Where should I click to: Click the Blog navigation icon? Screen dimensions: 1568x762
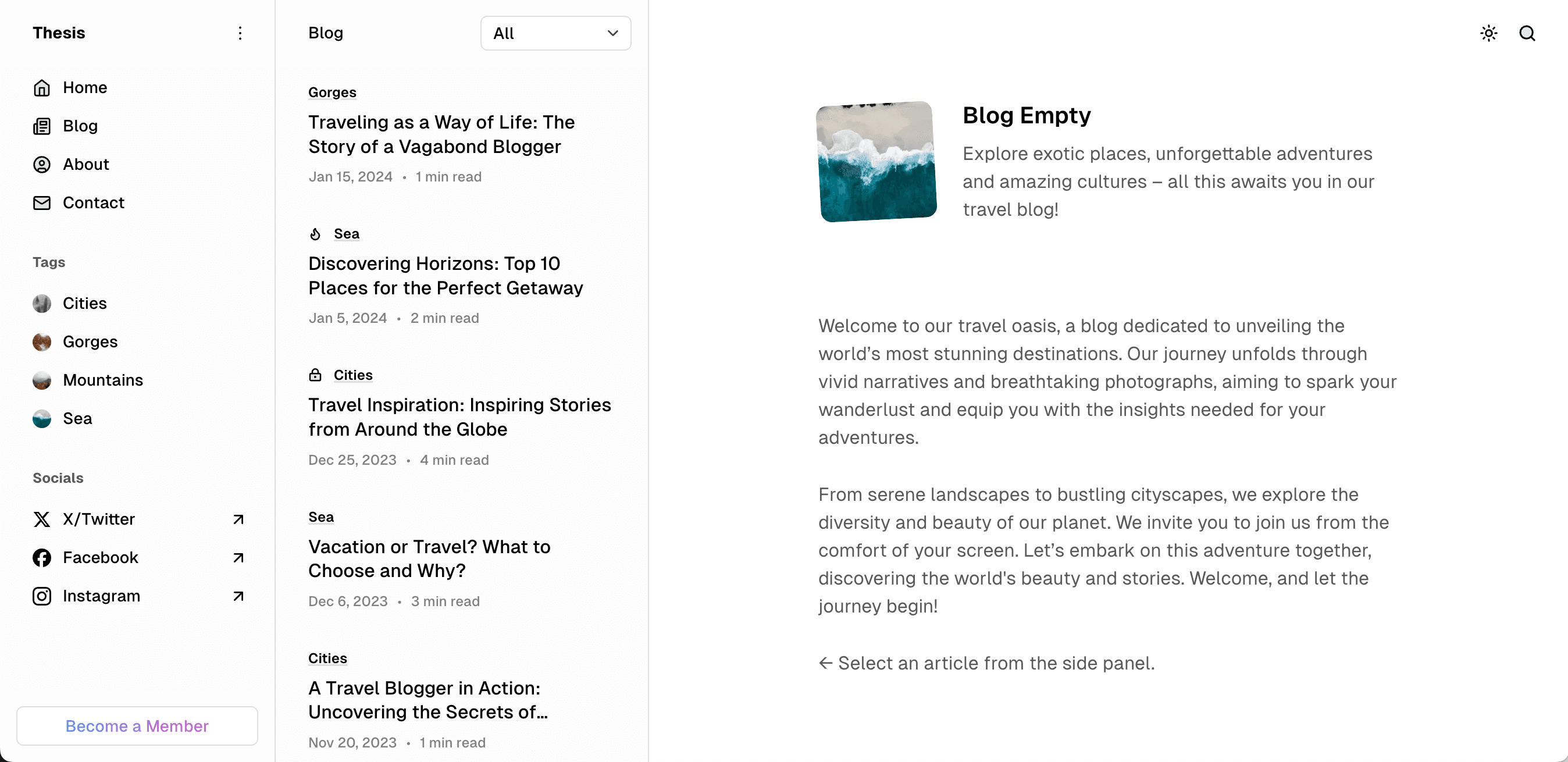pos(42,126)
